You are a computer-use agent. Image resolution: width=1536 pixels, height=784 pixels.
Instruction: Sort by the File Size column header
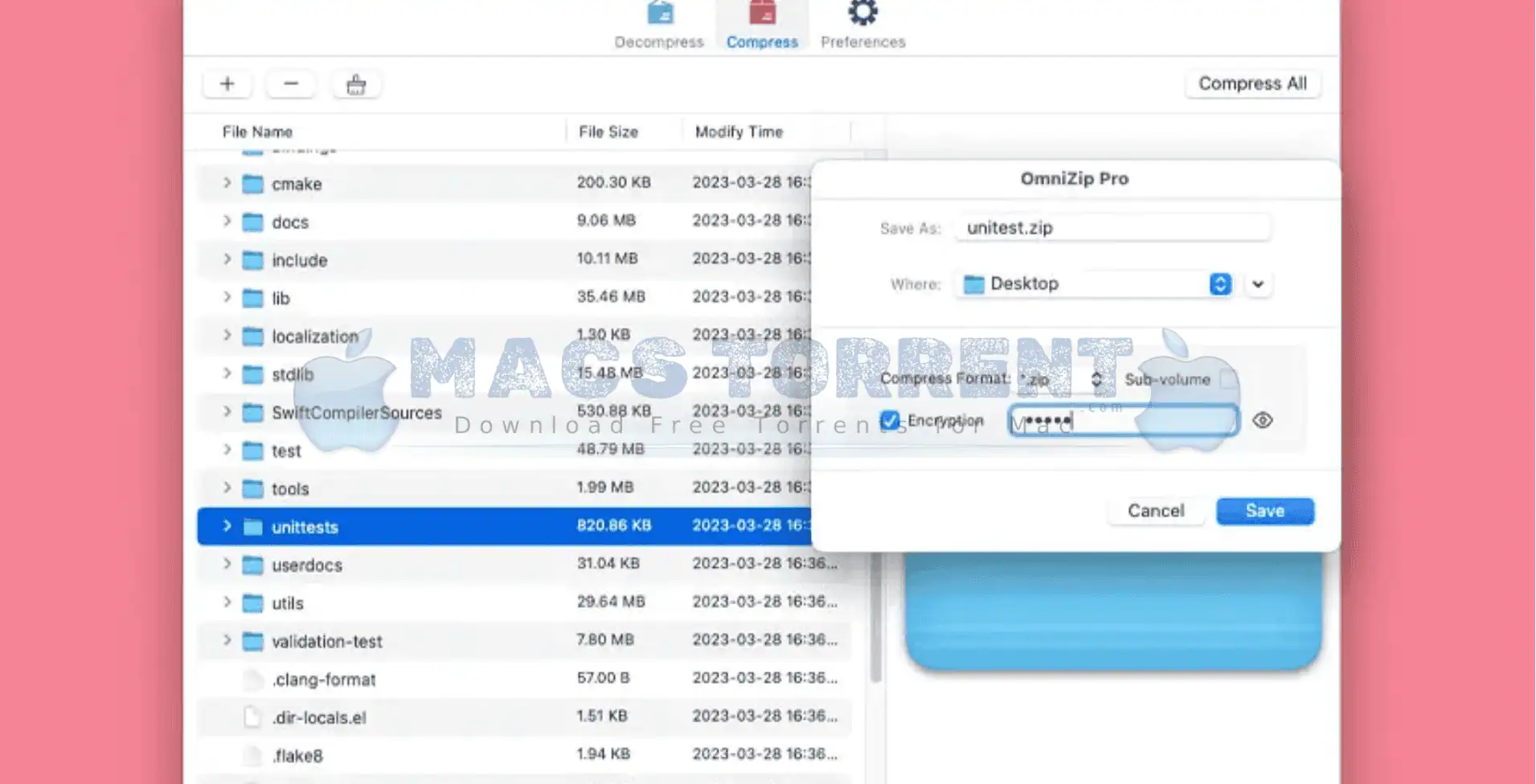click(x=608, y=132)
